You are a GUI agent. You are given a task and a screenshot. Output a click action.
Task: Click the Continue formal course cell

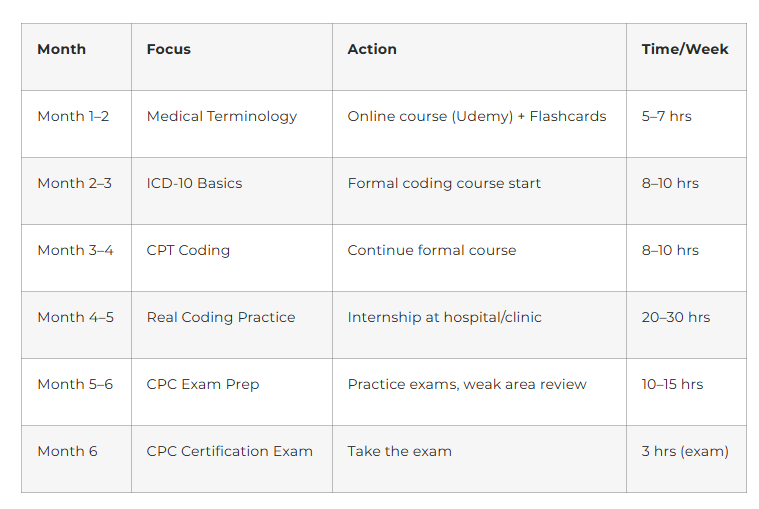(x=432, y=250)
